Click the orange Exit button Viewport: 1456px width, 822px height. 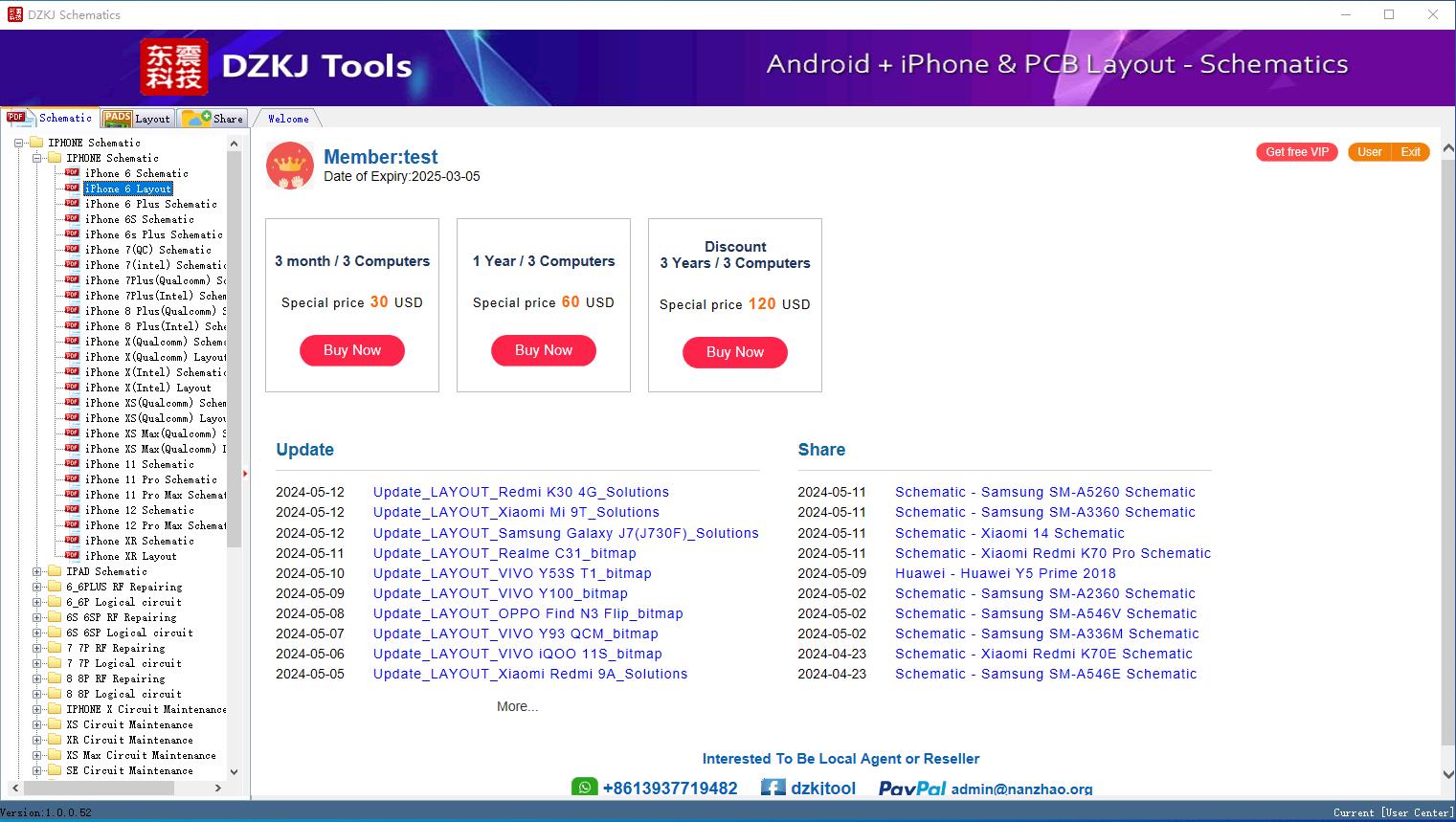point(1410,152)
